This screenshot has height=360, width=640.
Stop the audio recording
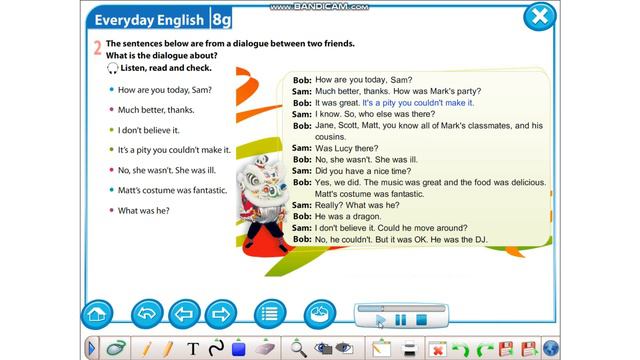(x=421, y=320)
